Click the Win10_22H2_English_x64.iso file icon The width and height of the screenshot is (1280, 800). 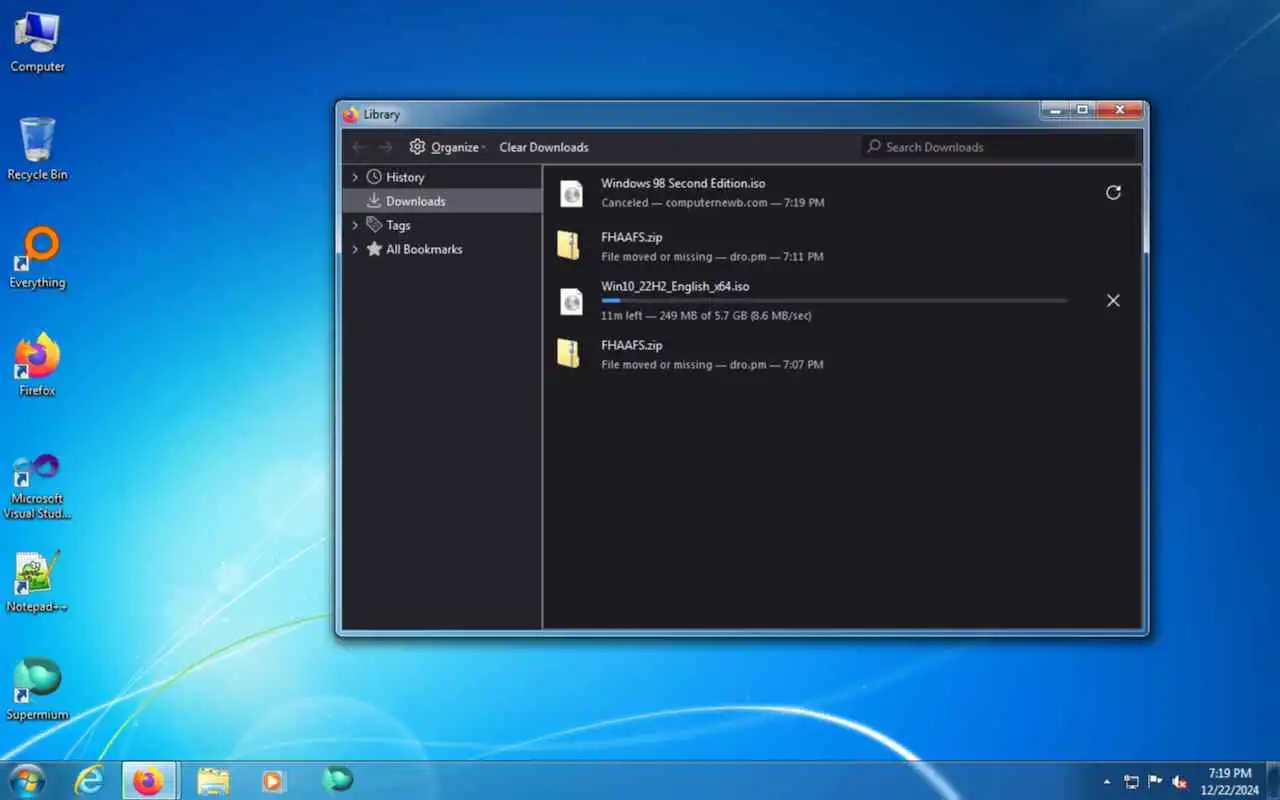pos(570,301)
